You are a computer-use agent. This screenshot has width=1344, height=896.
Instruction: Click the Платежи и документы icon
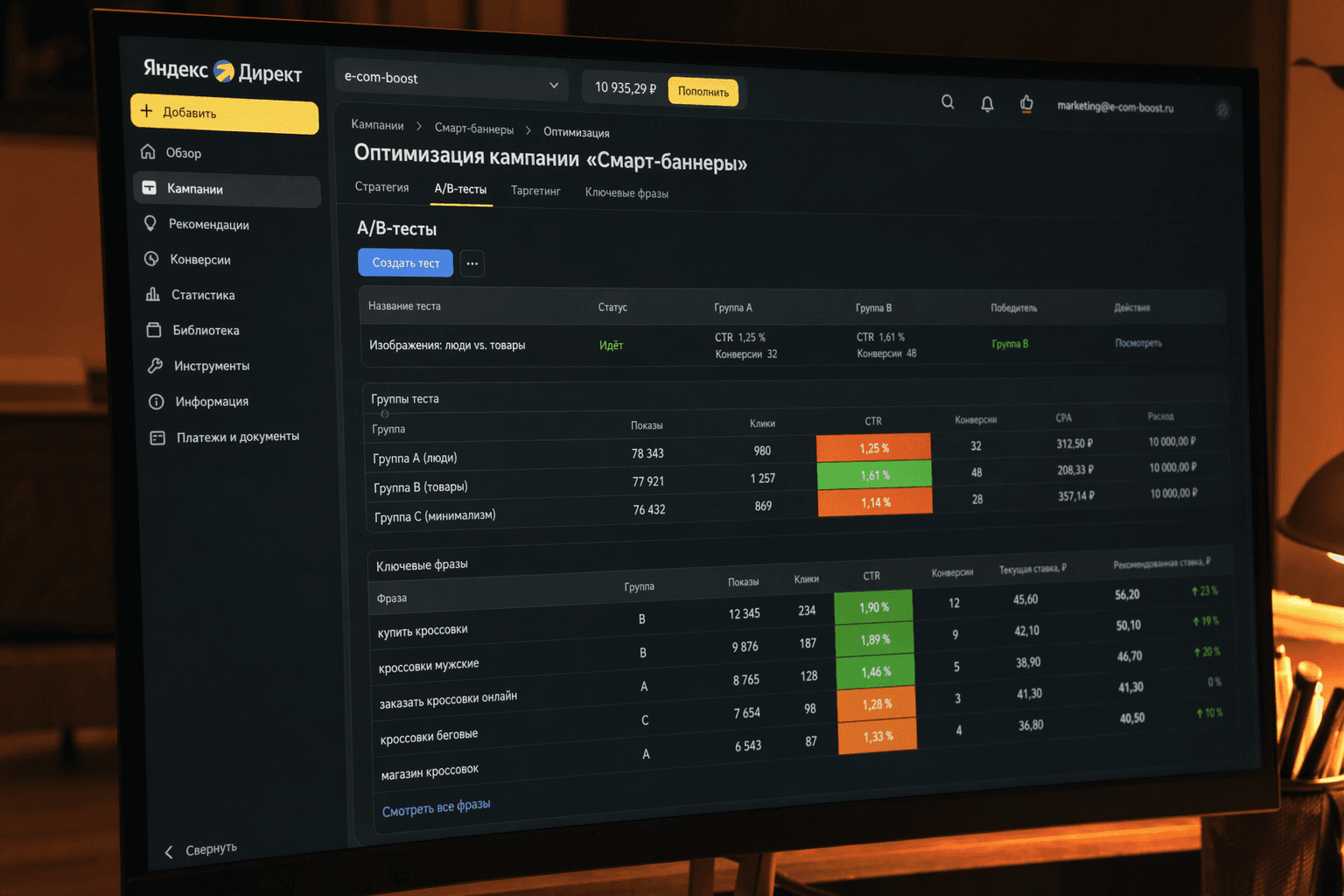point(157,437)
